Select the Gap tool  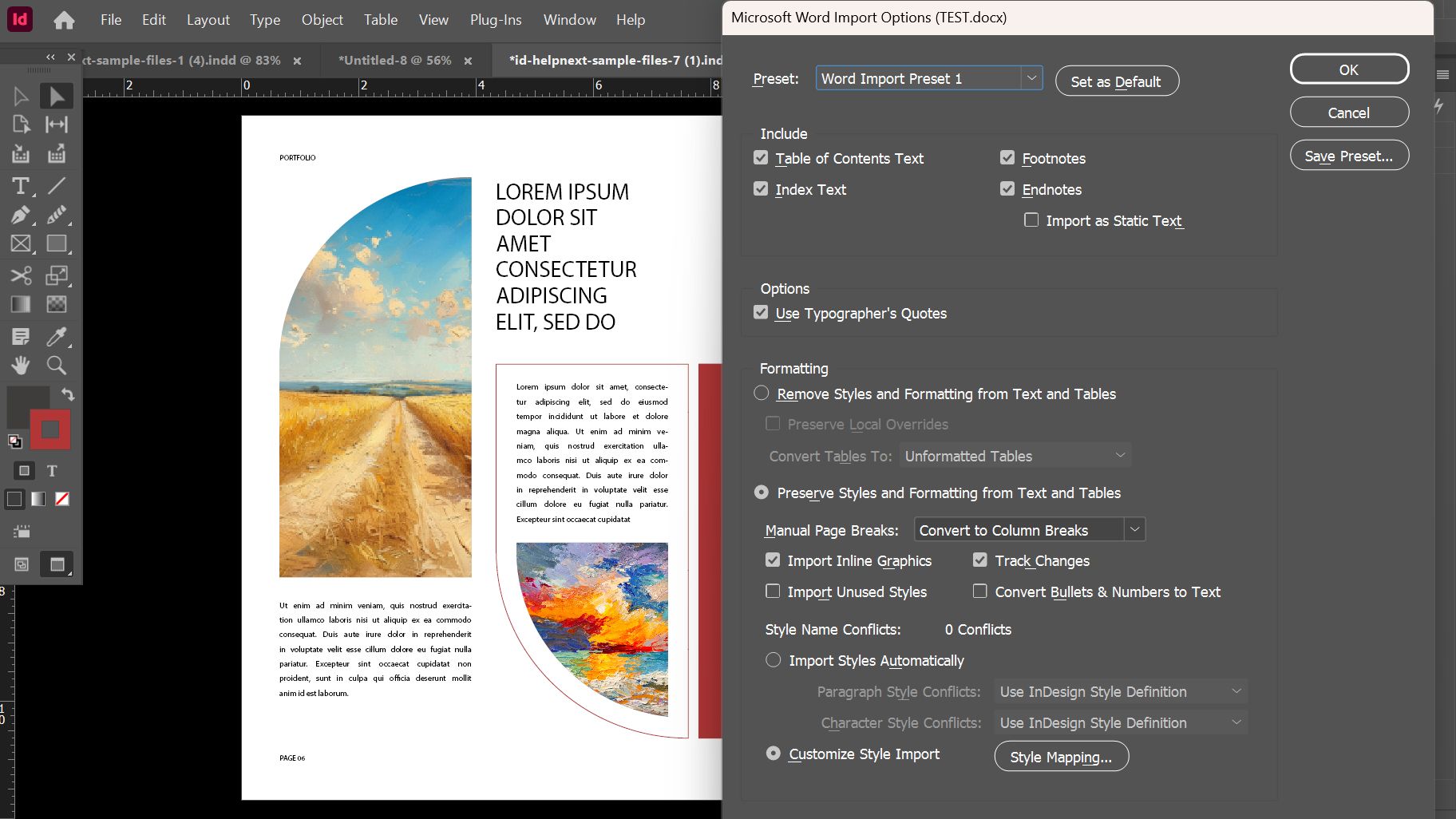point(56,125)
